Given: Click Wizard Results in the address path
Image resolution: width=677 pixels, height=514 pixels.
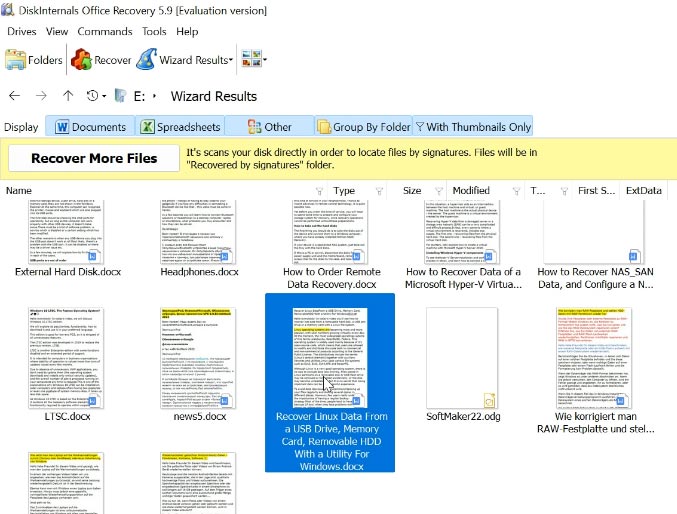Looking at the screenshot, I should [214, 96].
